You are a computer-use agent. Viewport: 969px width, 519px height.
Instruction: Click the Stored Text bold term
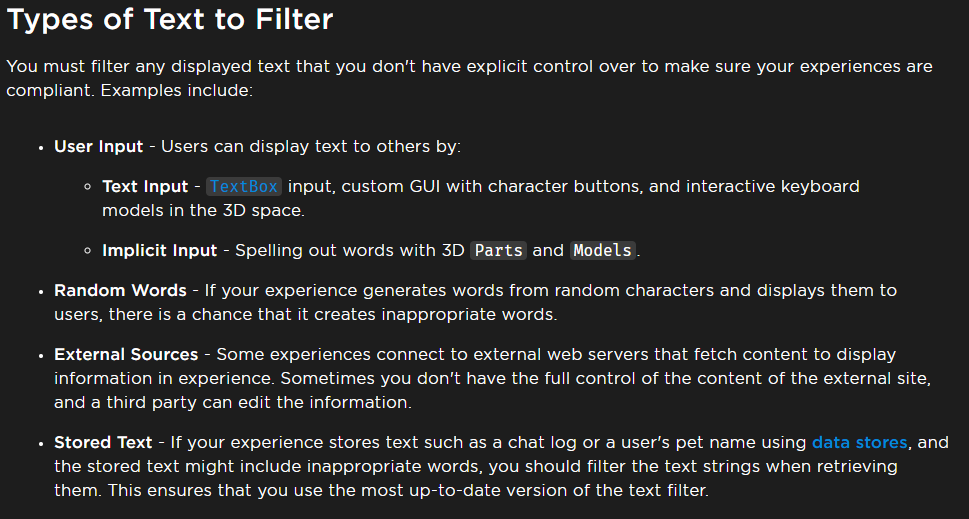(x=103, y=442)
